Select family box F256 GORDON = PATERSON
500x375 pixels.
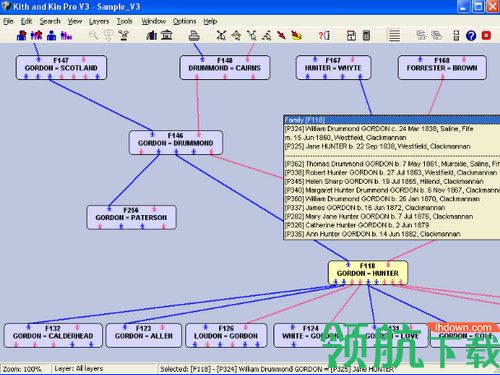tap(131, 217)
